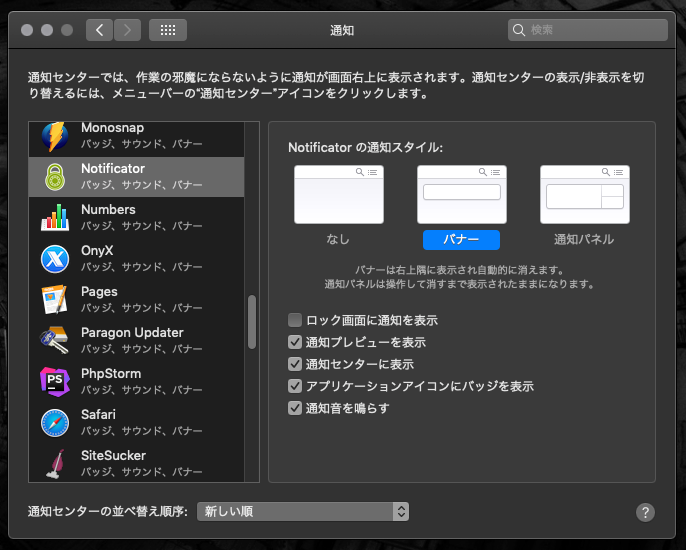The image size is (686, 550).
Task: Enable ロック画面に通知を表示 checkbox
Action: click(295, 320)
